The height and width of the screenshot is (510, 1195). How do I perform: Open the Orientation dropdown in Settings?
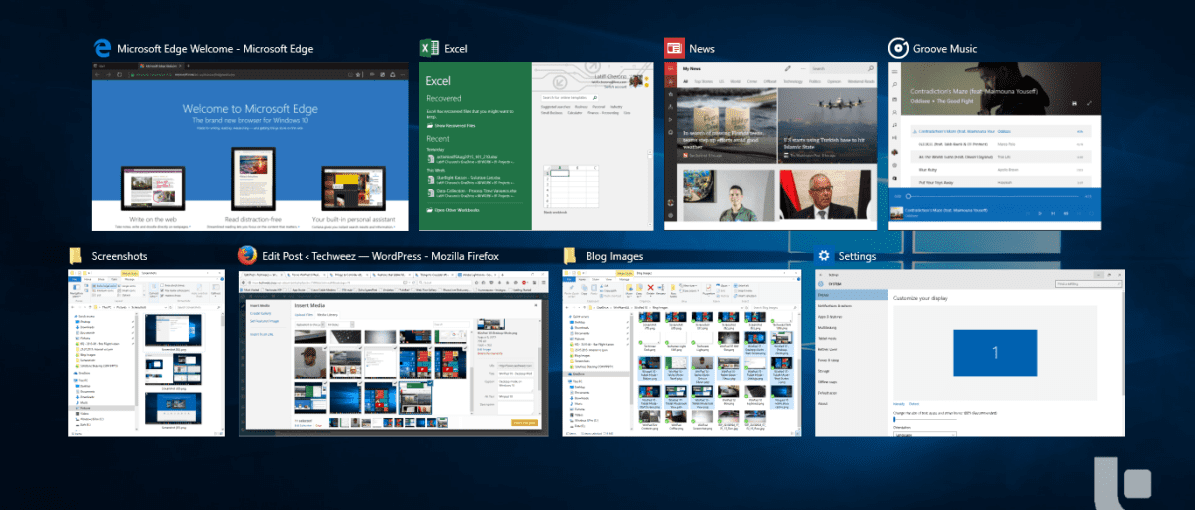pyautogui.click(x=924, y=434)
